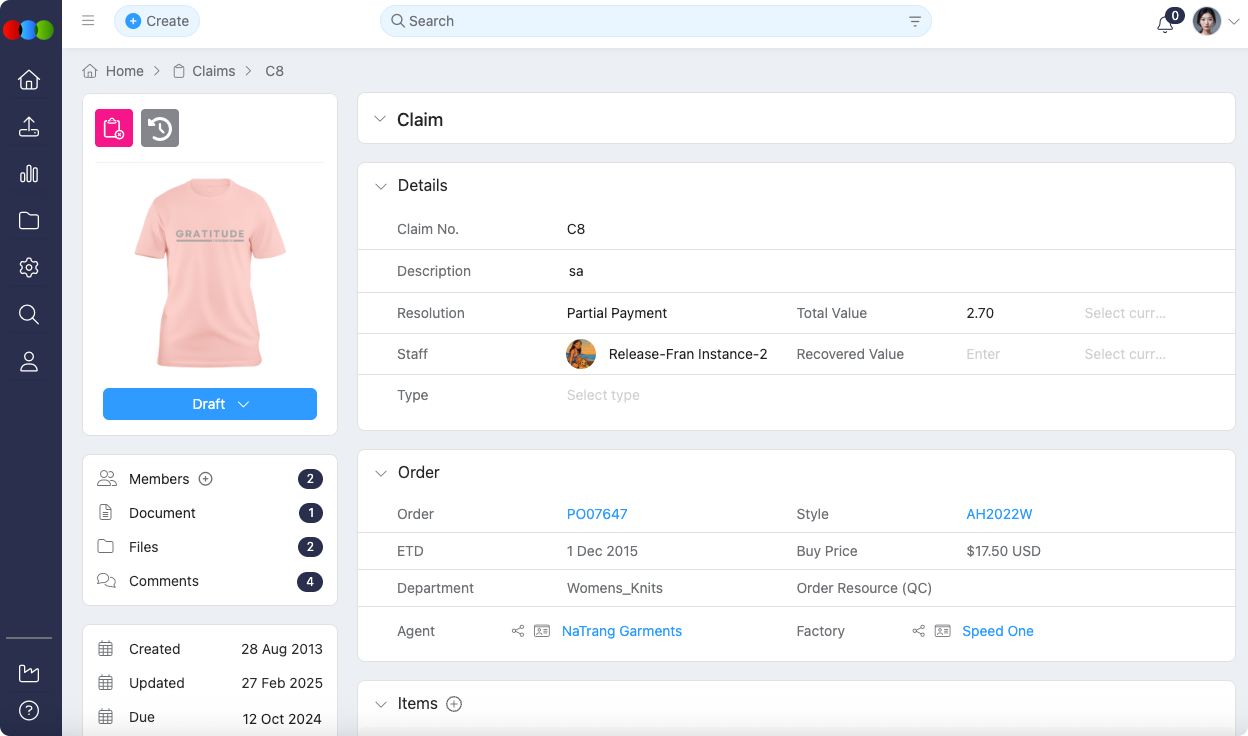Open the notifications bell
The height and width of the screenshot is (736, 1248).
1165,24
